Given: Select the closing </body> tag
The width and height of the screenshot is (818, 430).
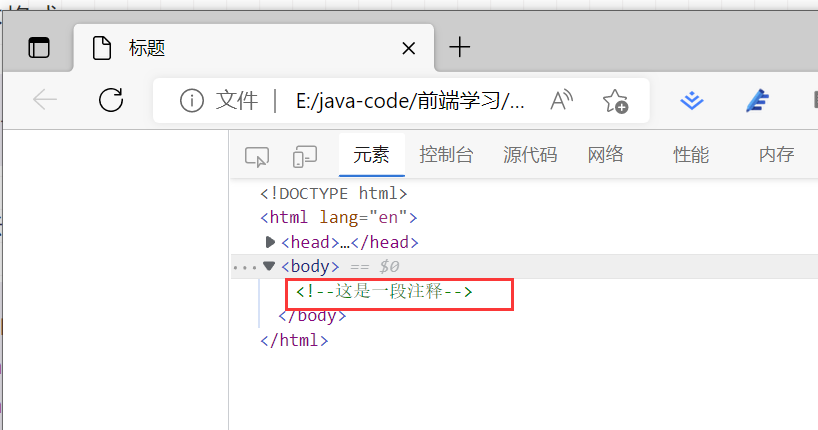Looking at the screenshot, I should pyautogui.click(x=312, y=316).
